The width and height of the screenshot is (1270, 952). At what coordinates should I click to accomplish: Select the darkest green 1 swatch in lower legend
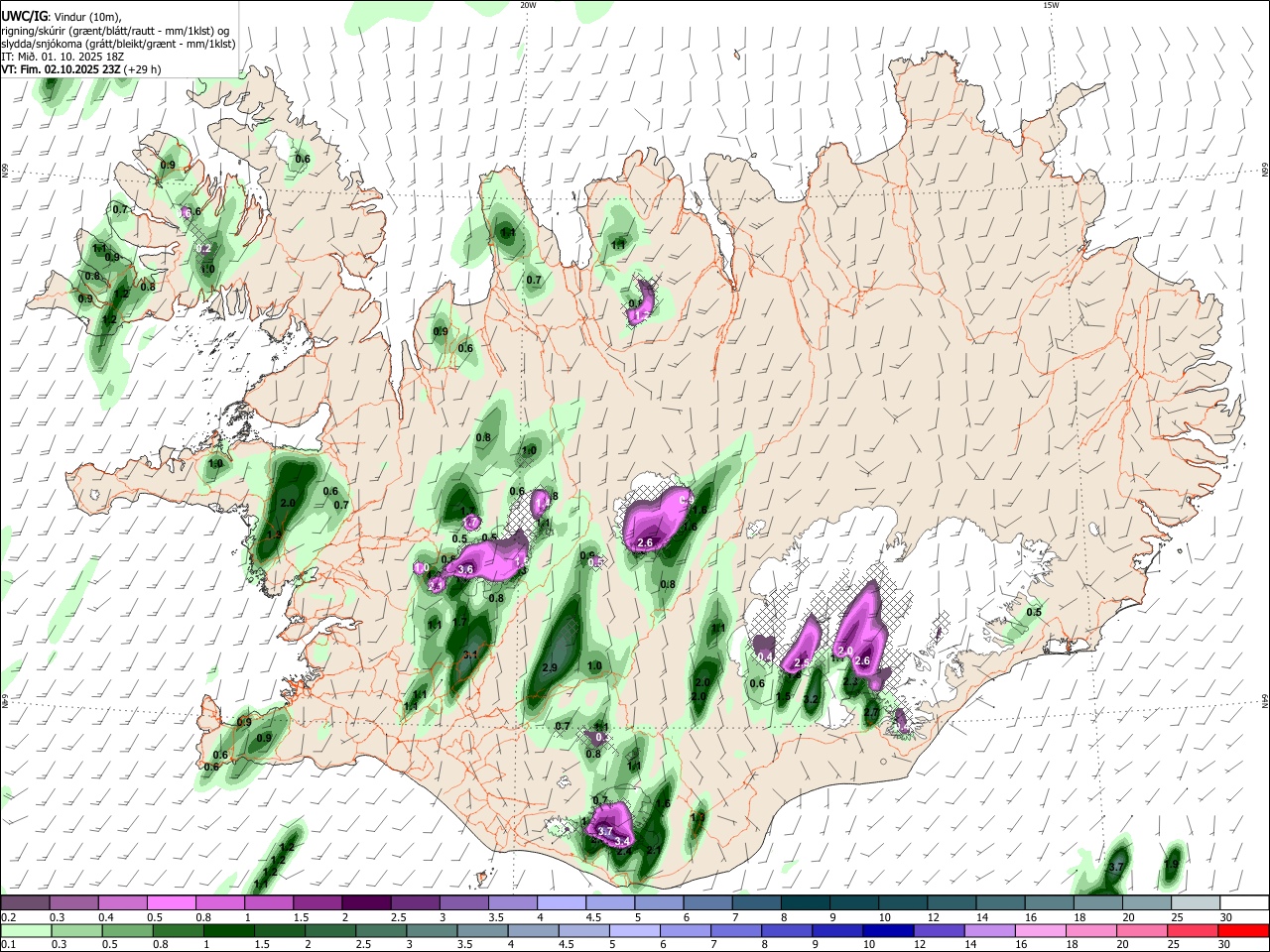click(x=228, y=930)
